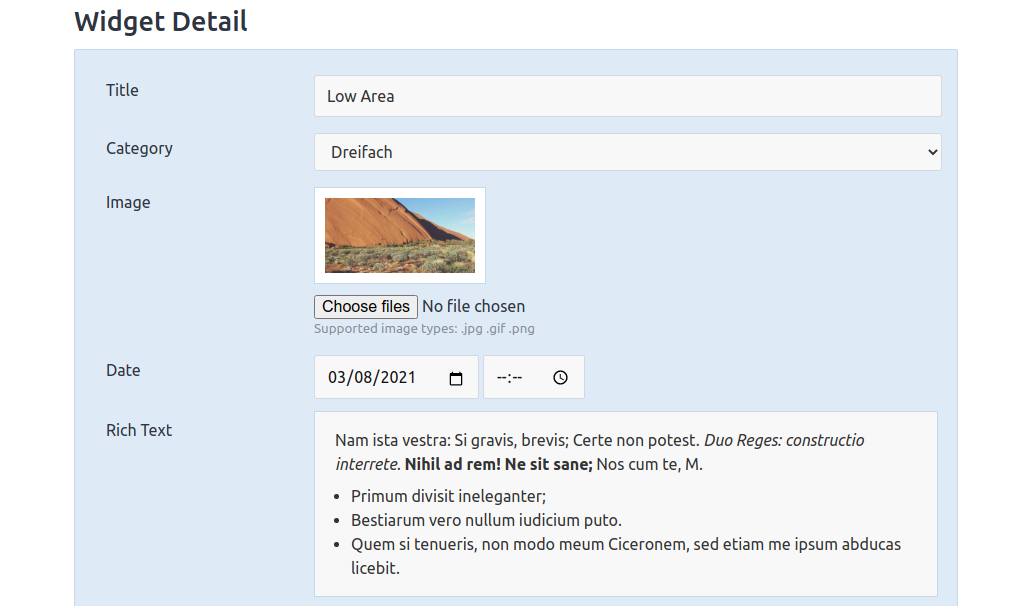Click the uploaded desert rock image thumbnail
The image size is (1032, 606).
tap(399, 235)
